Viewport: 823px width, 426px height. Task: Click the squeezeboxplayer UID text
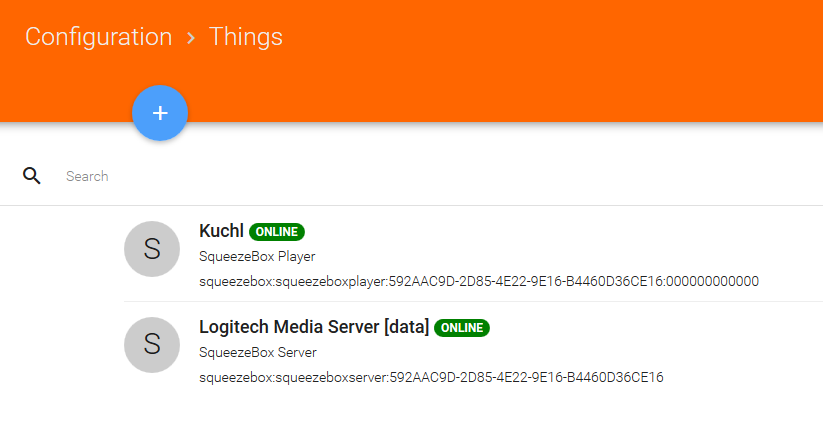479,282
